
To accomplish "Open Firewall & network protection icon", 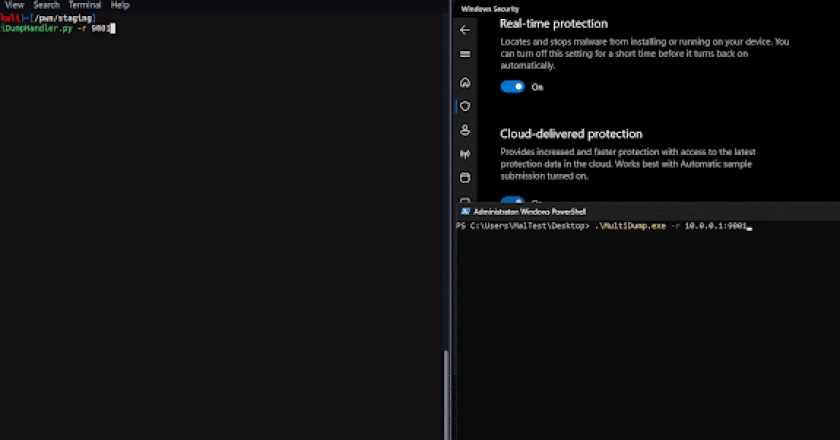I will point(464,154).
